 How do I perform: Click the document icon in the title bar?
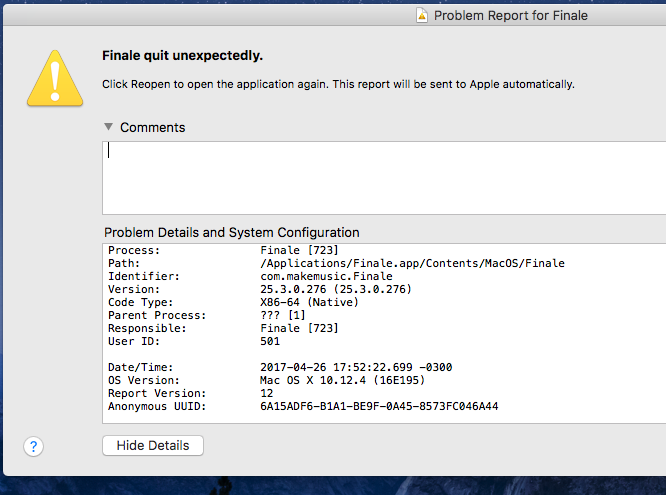(422, 15)
